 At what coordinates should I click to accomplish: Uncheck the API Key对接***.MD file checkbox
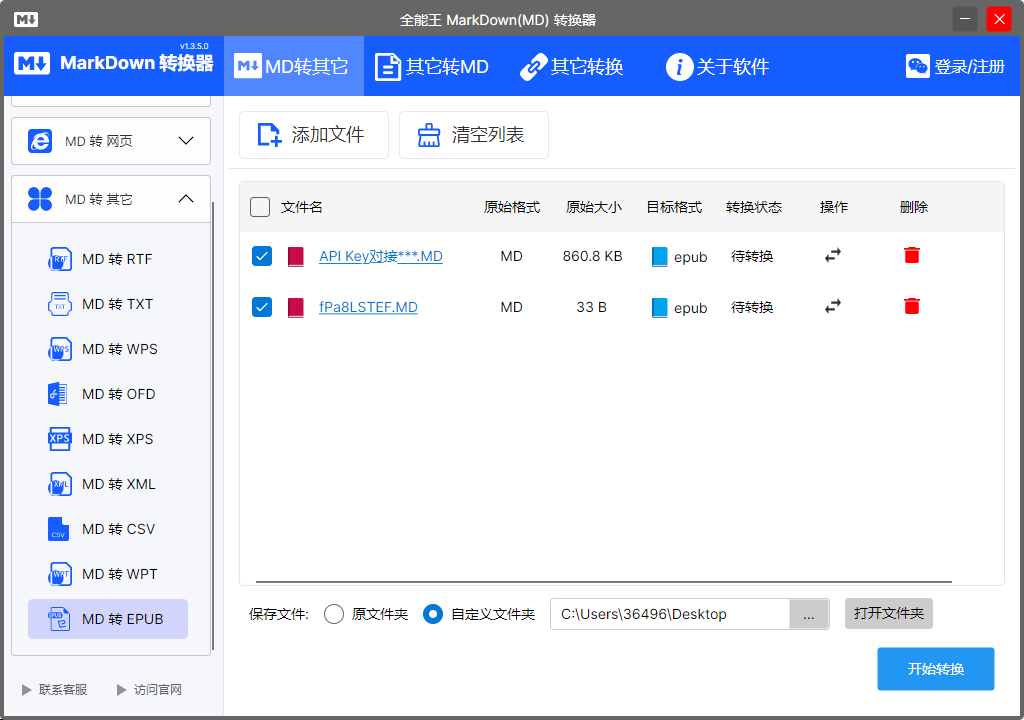pos(262,256)
